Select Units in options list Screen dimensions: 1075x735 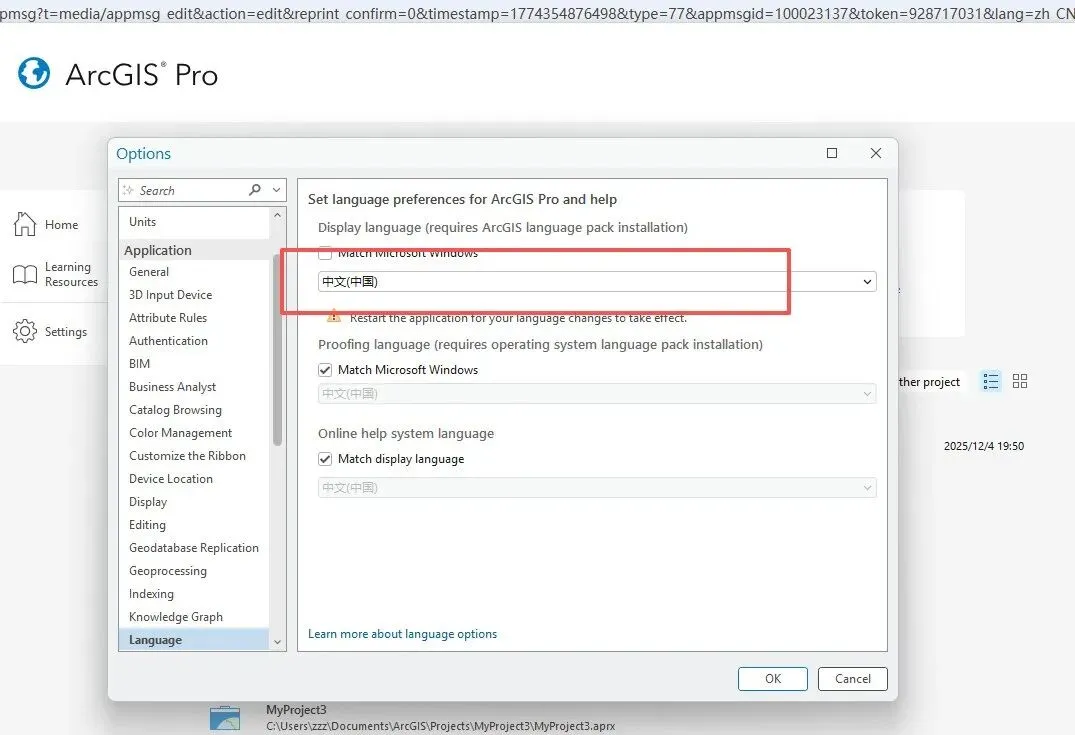(143, 222)
